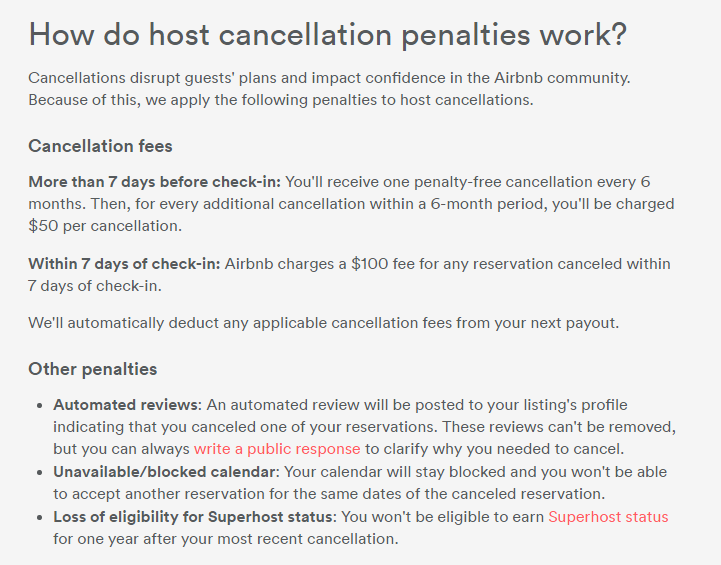Click the bold "More than 7 days before check-in" label

(x=155, y=182)
